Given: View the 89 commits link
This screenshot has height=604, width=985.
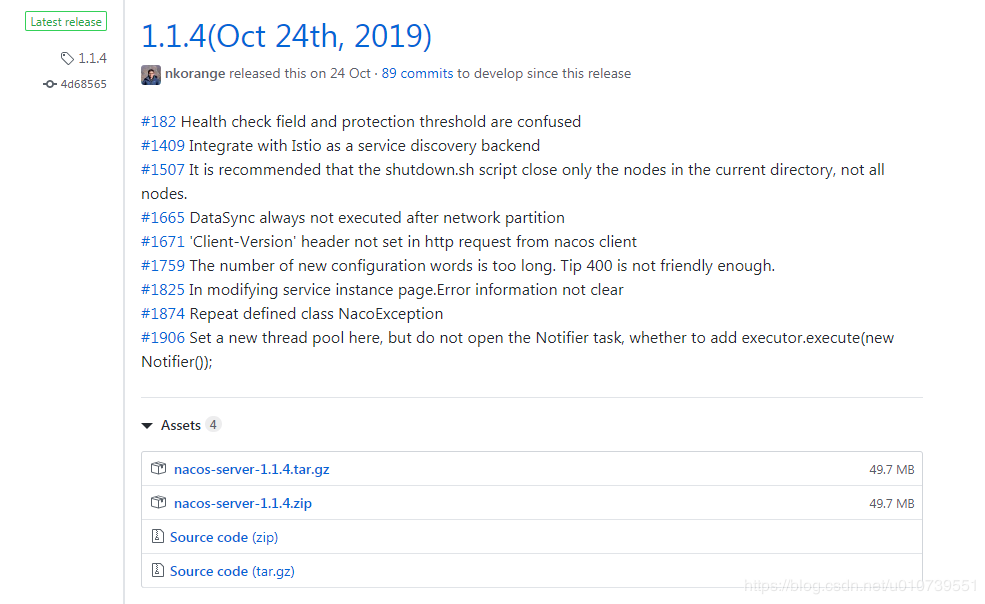Looking at the screenshot, I should pyautogui.click(x=417, y=73).
